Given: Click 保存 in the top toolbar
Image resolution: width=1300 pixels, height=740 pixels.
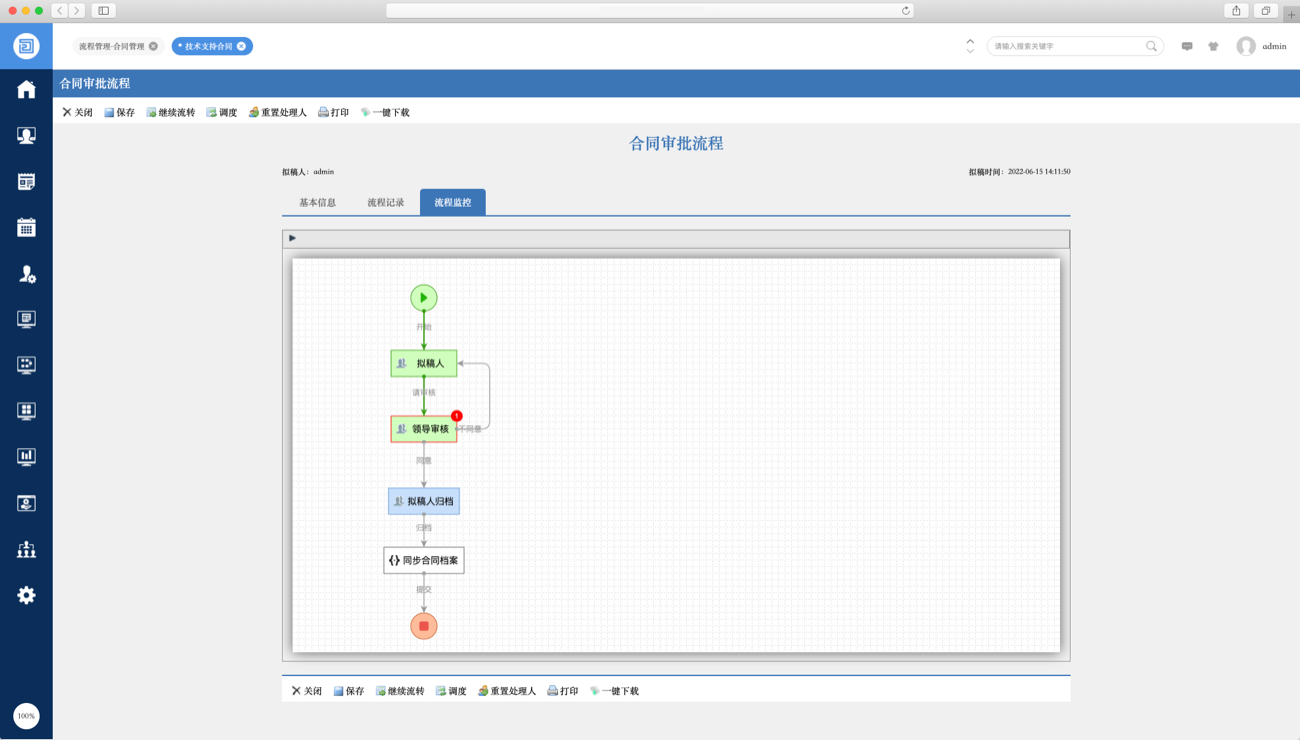Looking at the screenshot, I should click(120, 113).
